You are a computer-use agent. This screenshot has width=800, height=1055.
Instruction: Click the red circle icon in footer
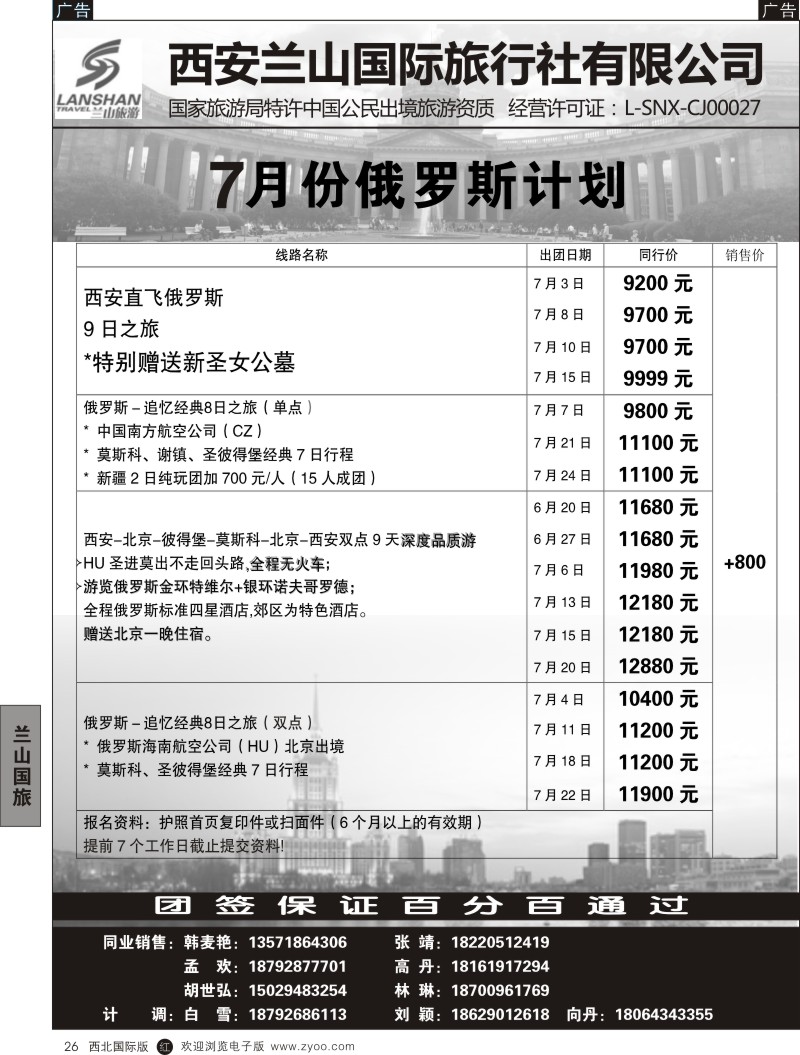[165, 1047]
